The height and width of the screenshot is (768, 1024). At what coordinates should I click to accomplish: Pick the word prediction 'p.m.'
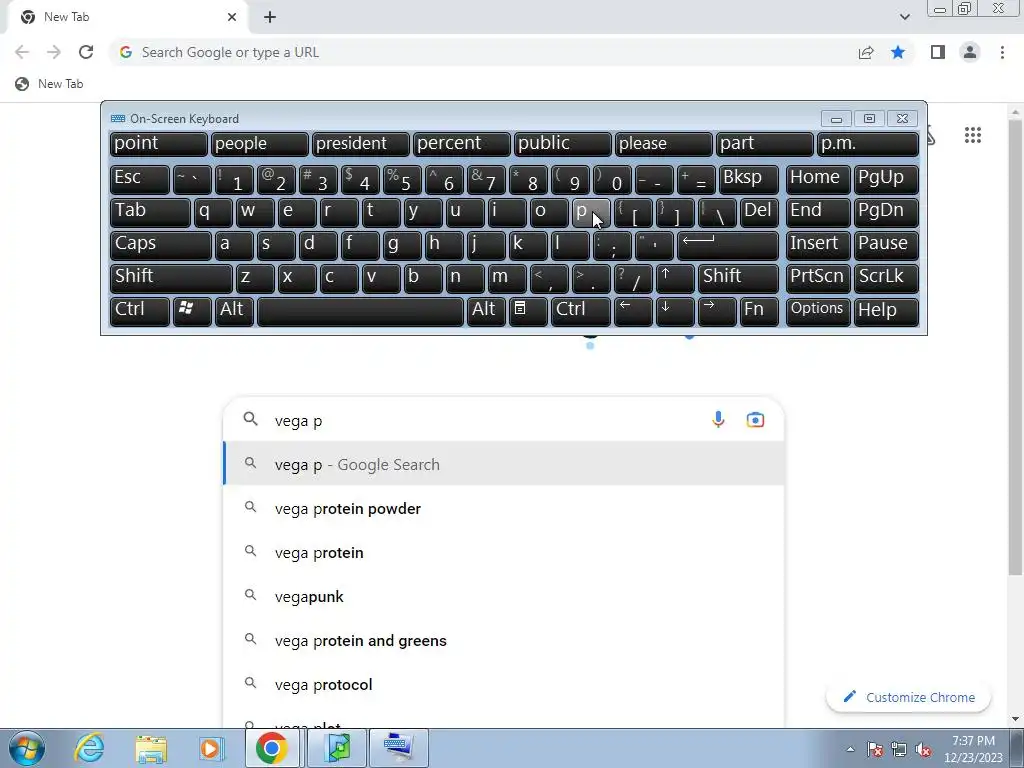[x=867, y=144]
